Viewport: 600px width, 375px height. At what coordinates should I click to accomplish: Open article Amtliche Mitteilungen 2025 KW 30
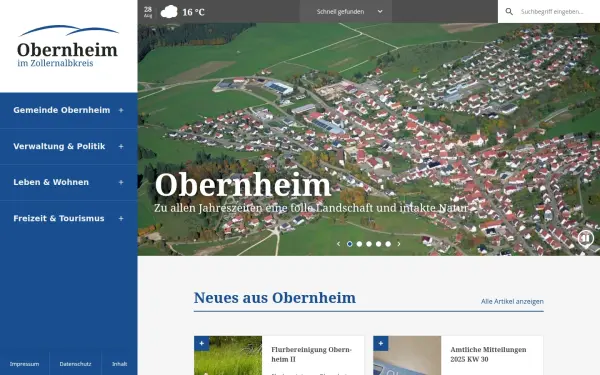pyautogui.click(x=488, y=354)
